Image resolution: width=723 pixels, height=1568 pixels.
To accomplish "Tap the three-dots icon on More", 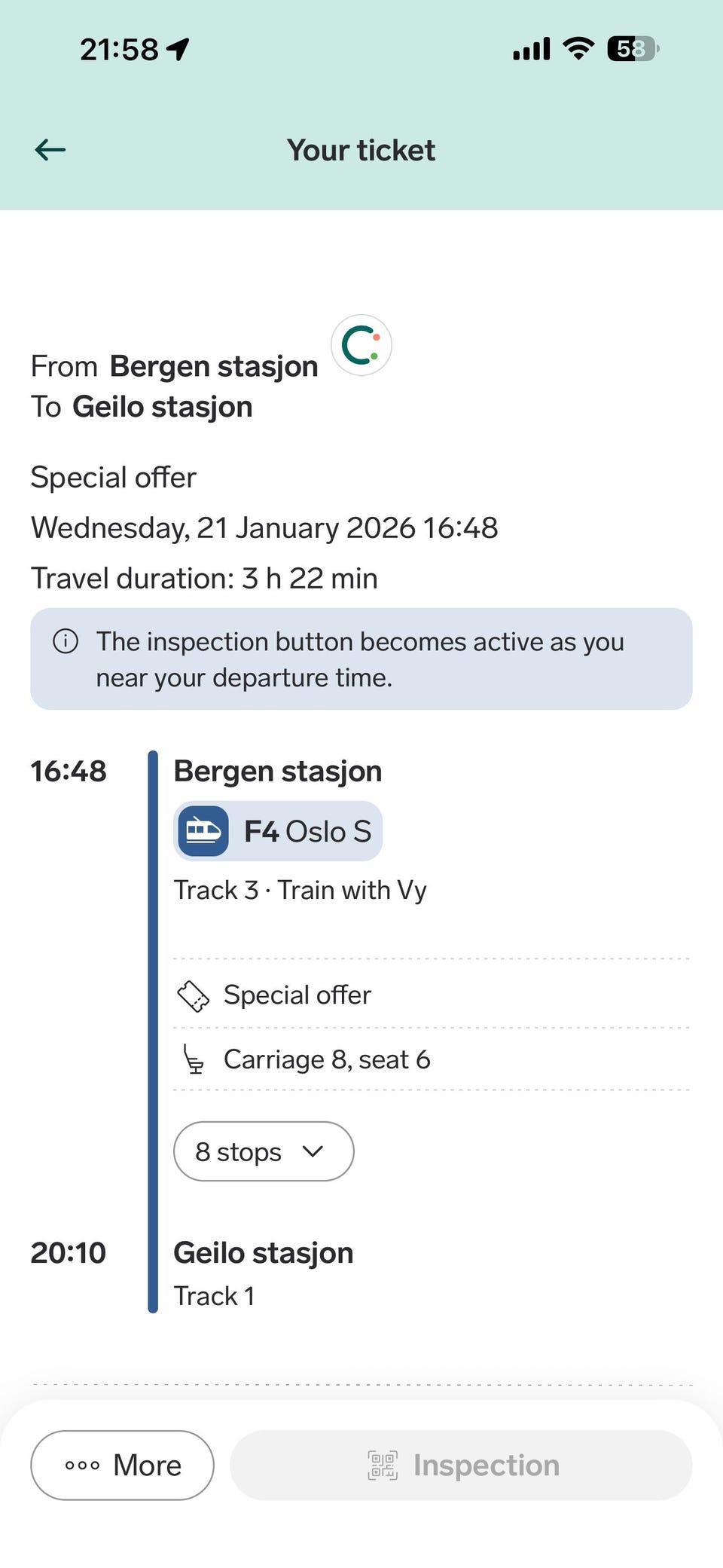I will pyautogui.click(x=82, y=1466).
